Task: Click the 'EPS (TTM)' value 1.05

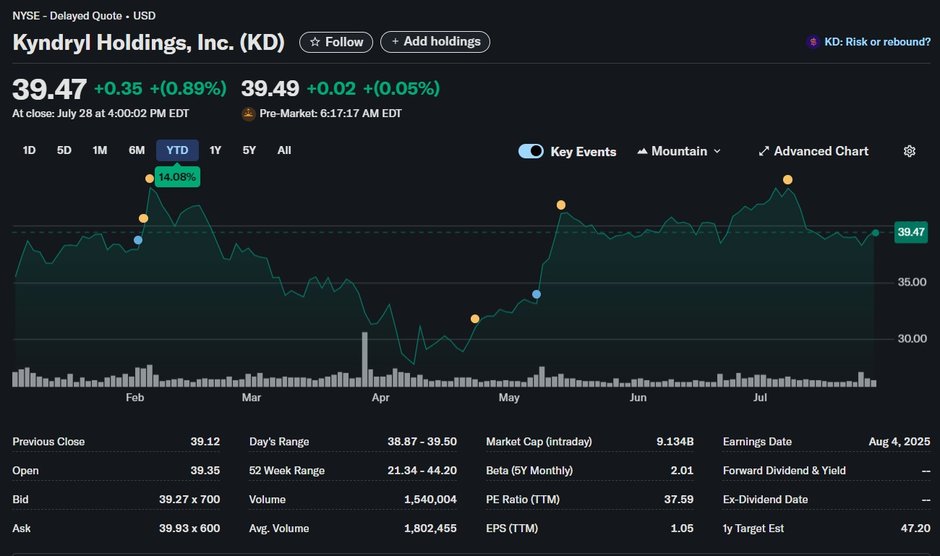Action: 682,528
